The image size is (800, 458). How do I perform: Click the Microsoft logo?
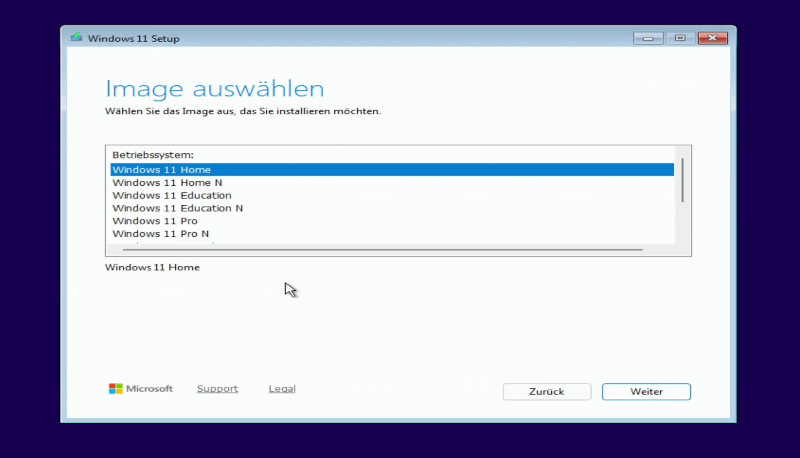click(x=141, y=389)
